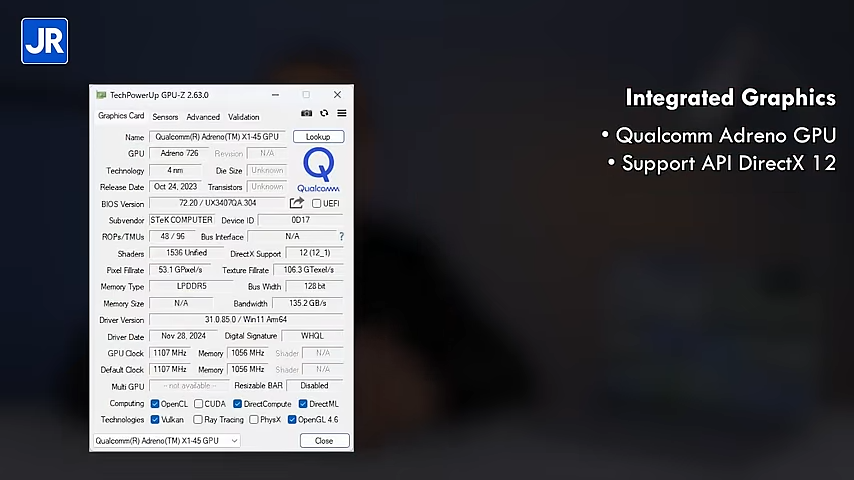Click the refresh icon in GPU-Z
854x480 pixels.
point(324,113)
